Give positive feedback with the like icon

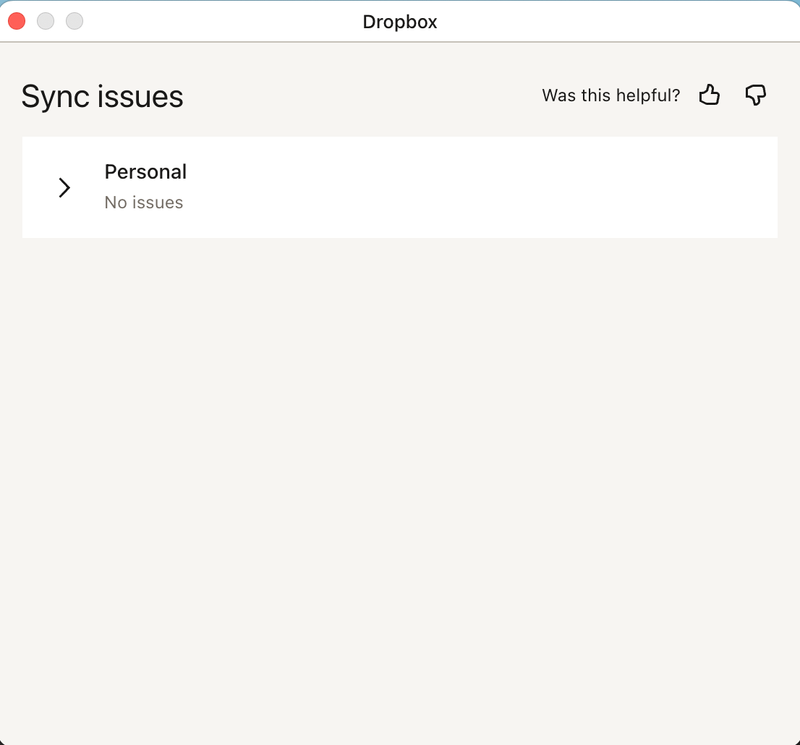(x=709, y=95)
